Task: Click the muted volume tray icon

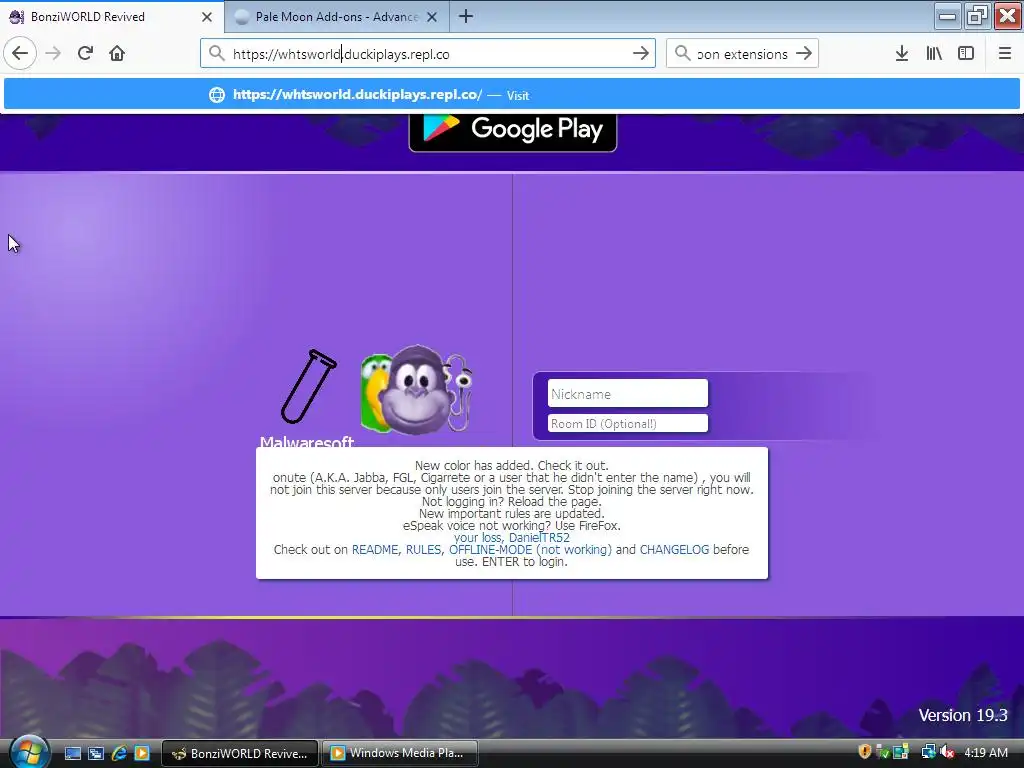Action: (947, 752)
